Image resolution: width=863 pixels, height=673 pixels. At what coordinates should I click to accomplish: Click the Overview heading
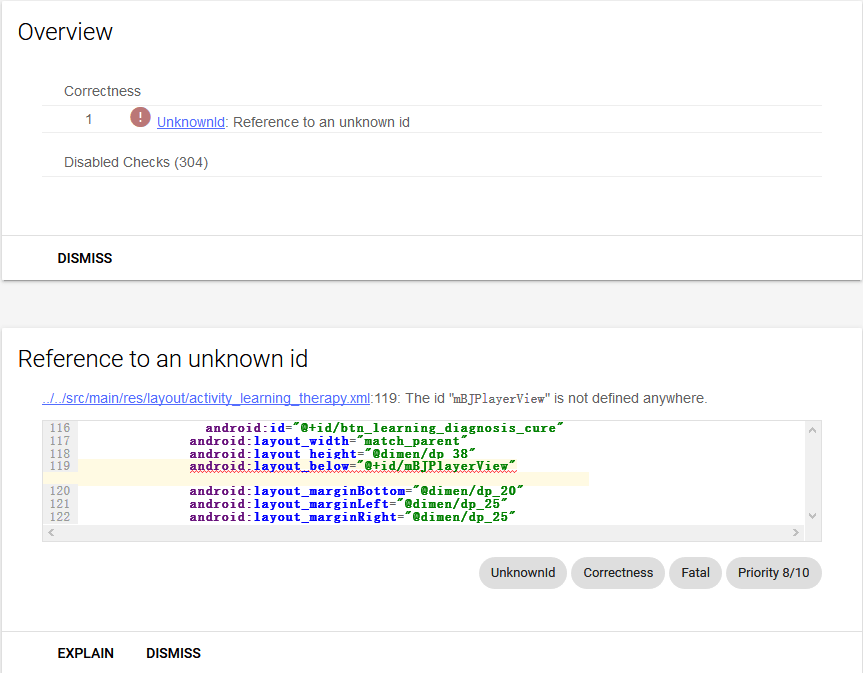tap(65, 32)
